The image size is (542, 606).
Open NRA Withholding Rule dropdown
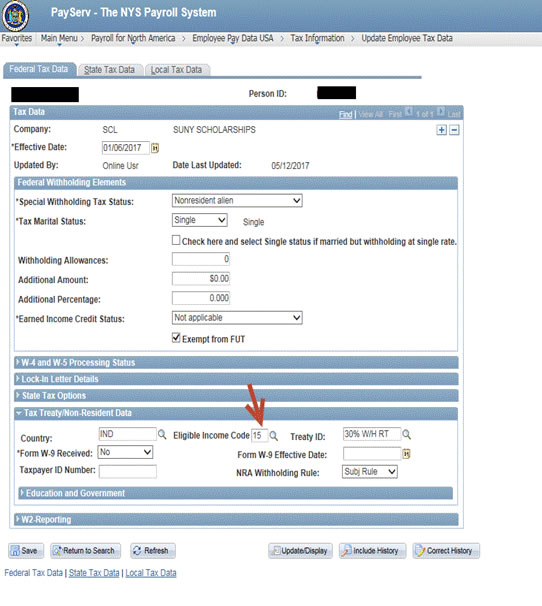(x=370, y=472)
